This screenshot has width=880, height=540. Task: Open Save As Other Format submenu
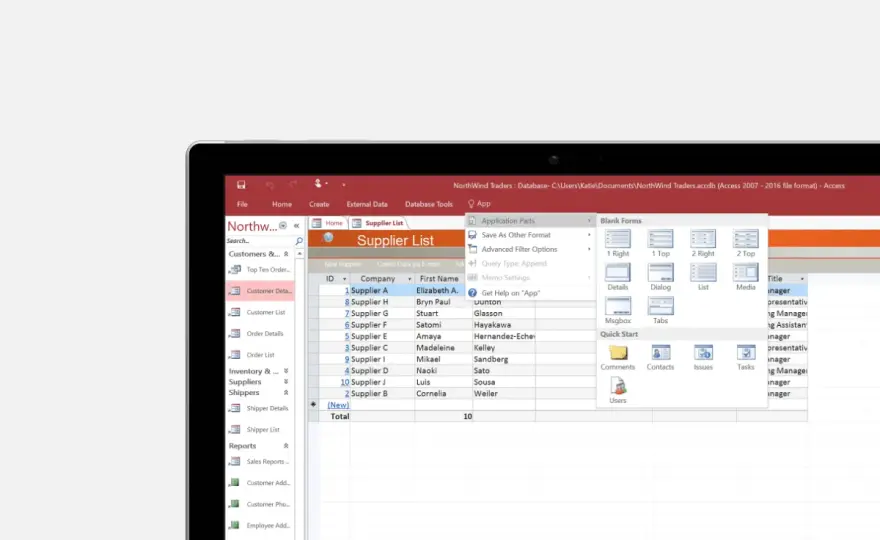(530, 235)
